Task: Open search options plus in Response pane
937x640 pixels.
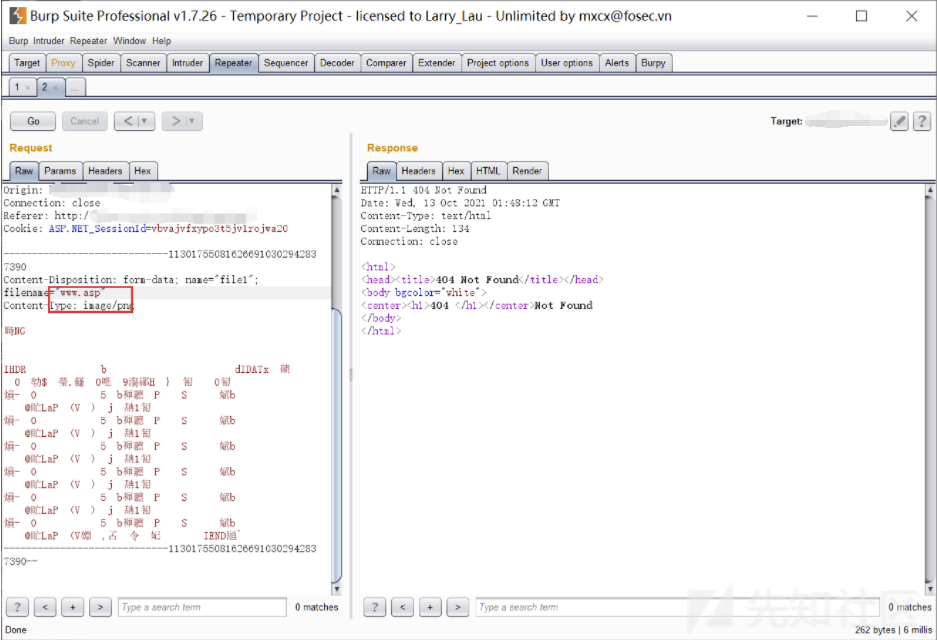Action: click(430, 607)
